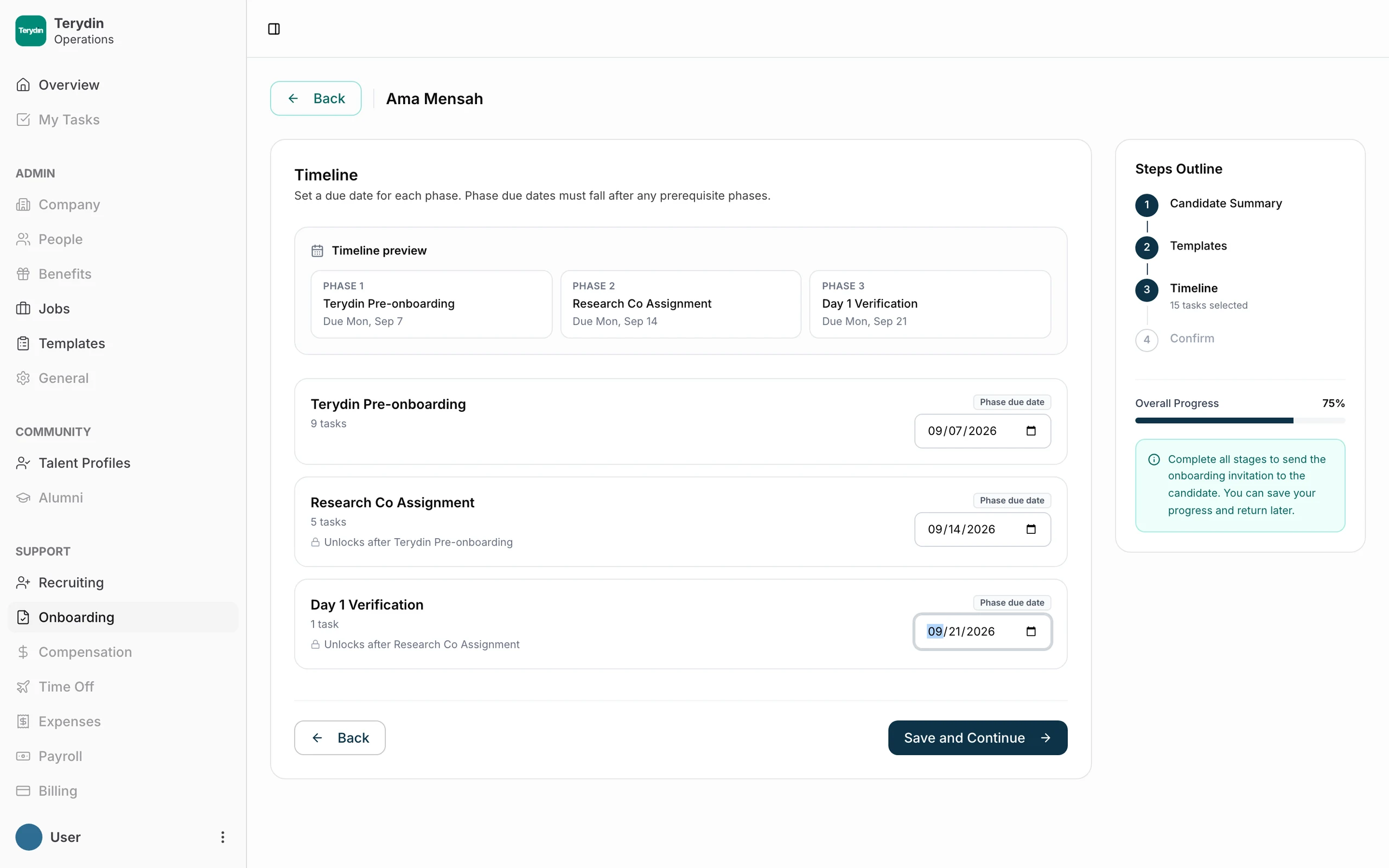Open calendar picker for Day 1 Verification date
This screenshot has height=868, width=1389.
coord(1031,631)
